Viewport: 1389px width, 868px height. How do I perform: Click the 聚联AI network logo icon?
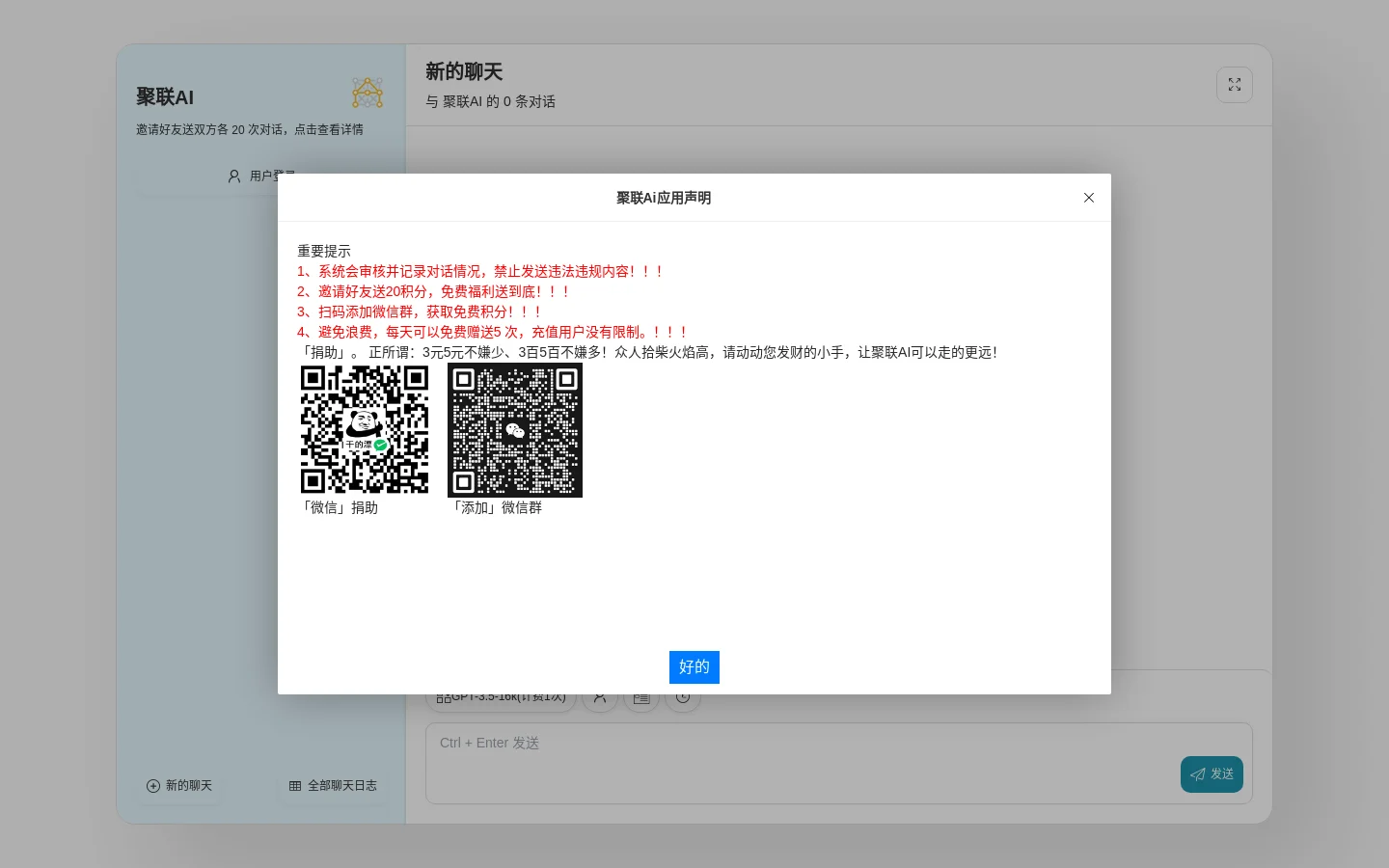pos(368,93)
